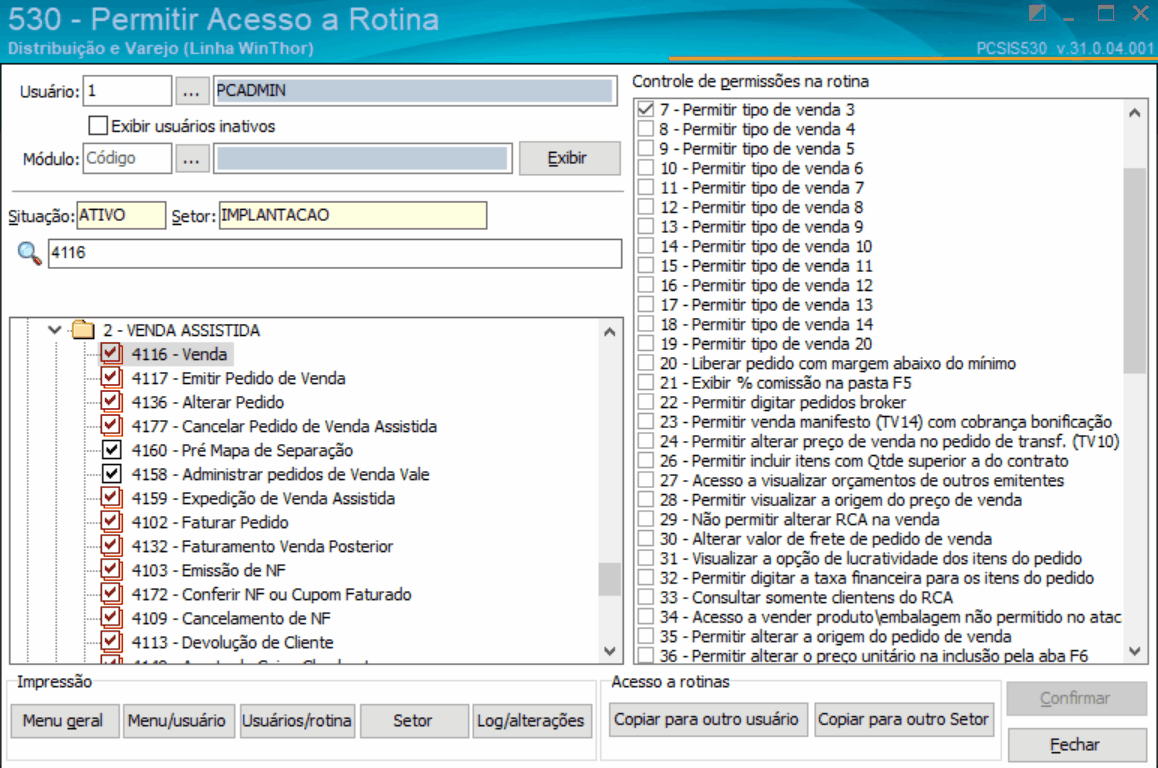Enable 20 - Liberar pedido com margem abaixo do mínimo

point(646,363)
